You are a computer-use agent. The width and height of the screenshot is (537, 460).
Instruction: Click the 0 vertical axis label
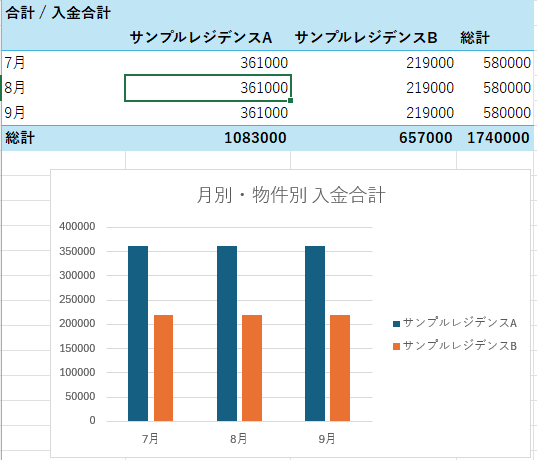click(x=92, y=420)
